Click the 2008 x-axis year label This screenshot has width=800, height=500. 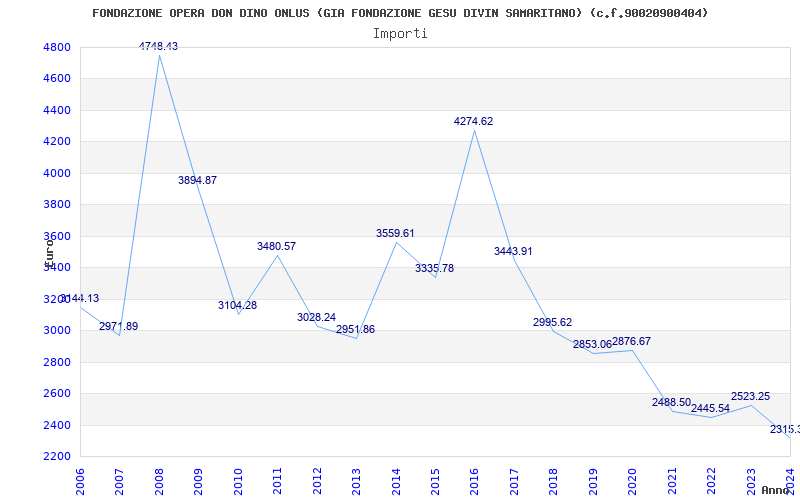159,482
